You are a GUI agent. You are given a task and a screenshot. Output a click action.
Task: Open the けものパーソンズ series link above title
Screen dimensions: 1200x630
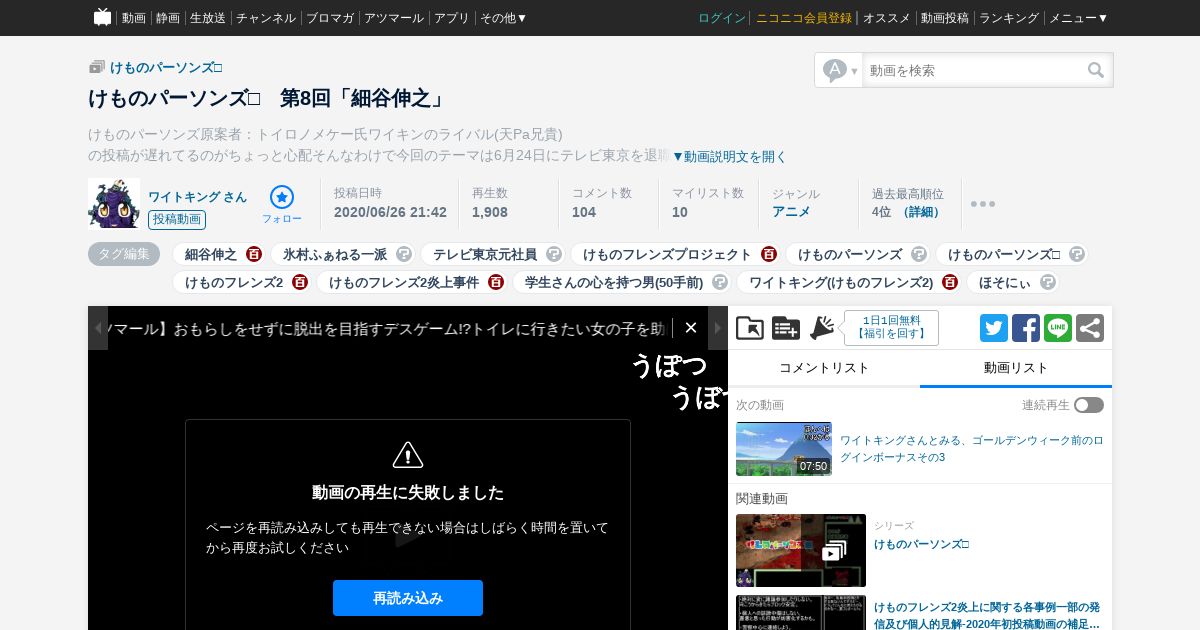(x=166, y=67)
